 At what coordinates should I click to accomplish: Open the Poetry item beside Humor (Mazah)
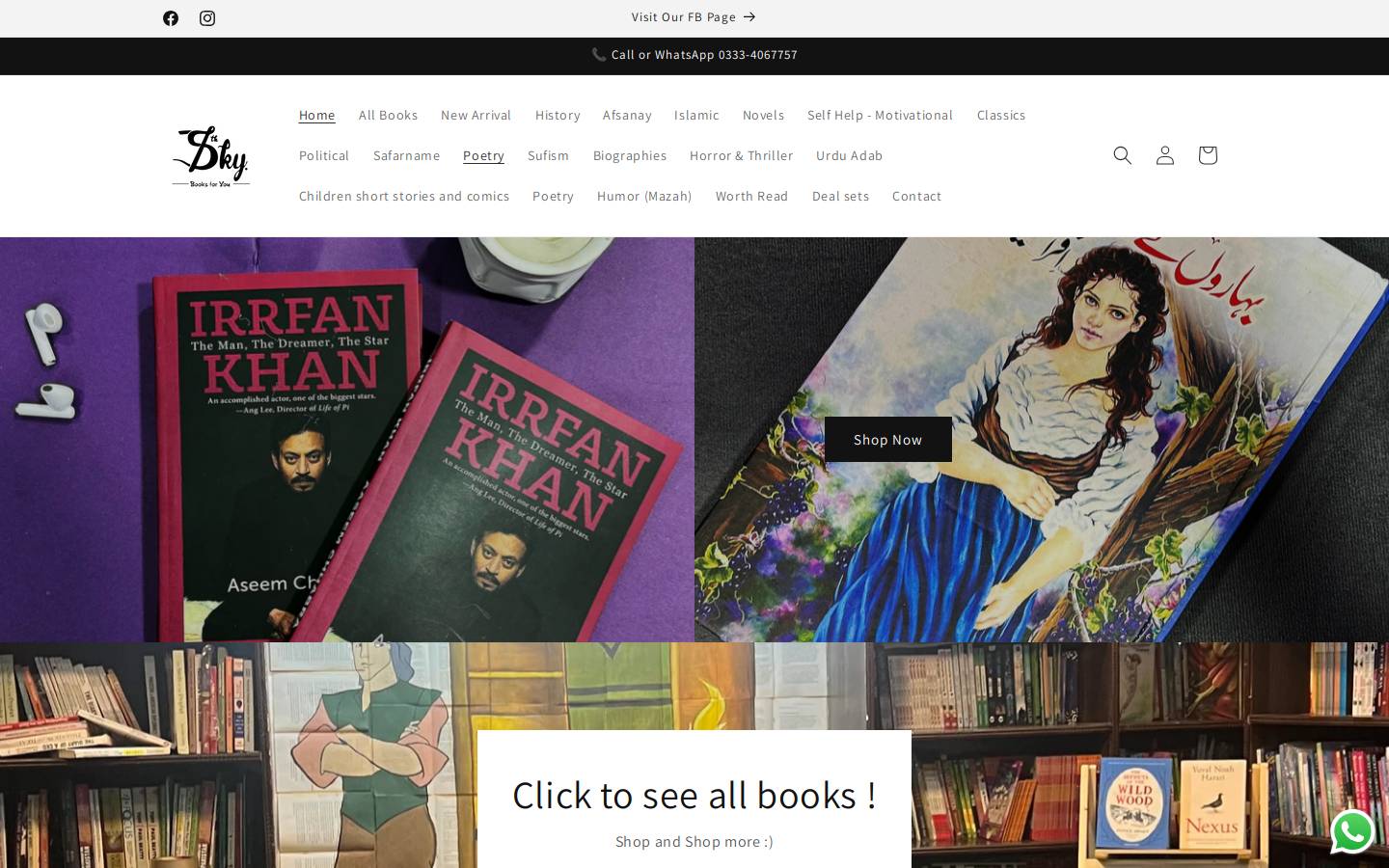pyautogui.click(x=553, y=196)
